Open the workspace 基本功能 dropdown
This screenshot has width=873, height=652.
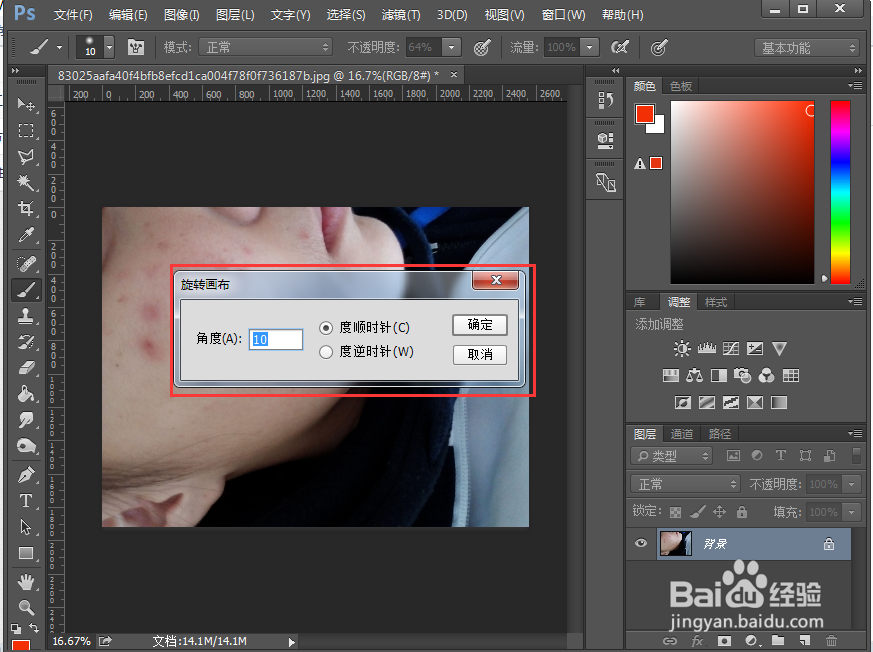807,48
